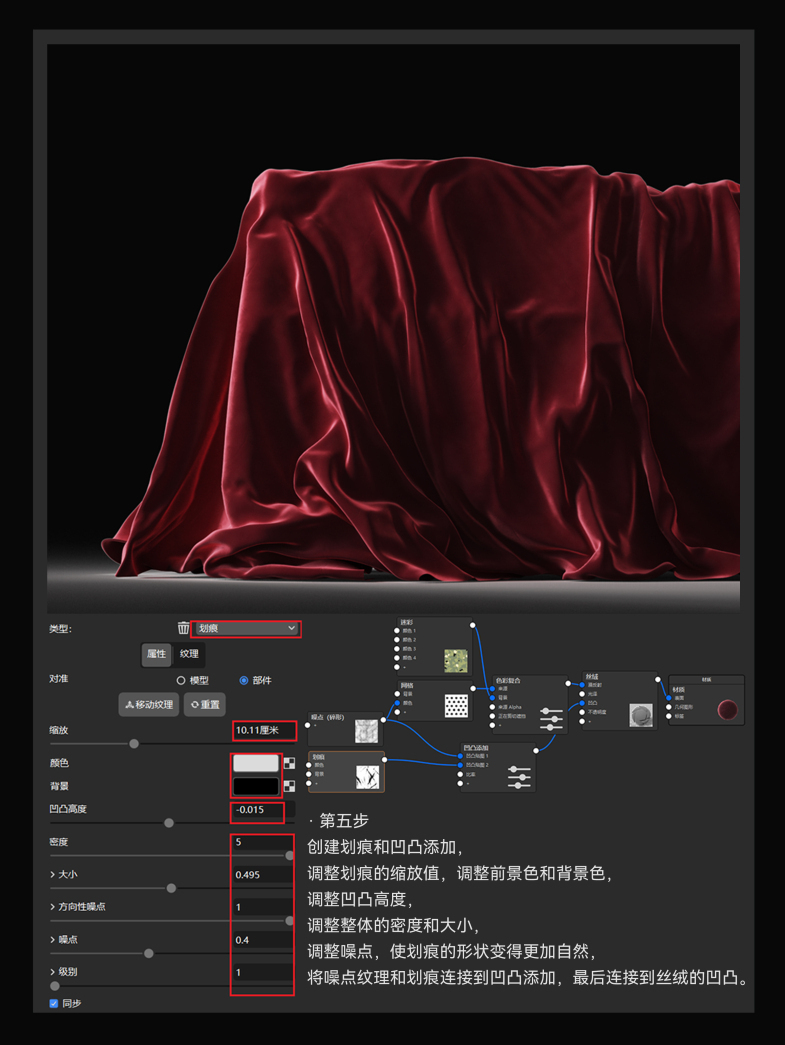This screenshot has width=785, height=1045.
Task: Click the velvet material node preview
Action: [x=640, y=714]
